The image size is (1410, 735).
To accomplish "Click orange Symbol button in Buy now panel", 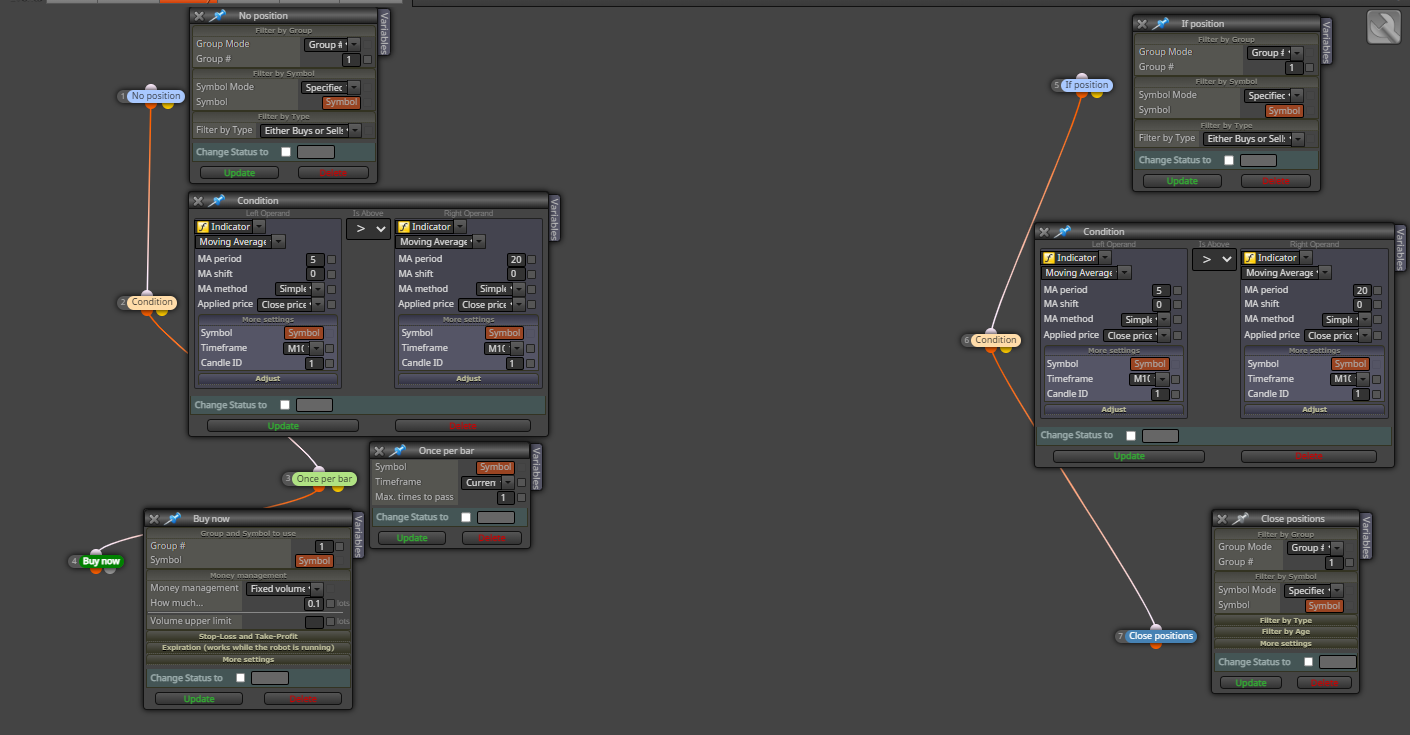I will coord(314,561).
